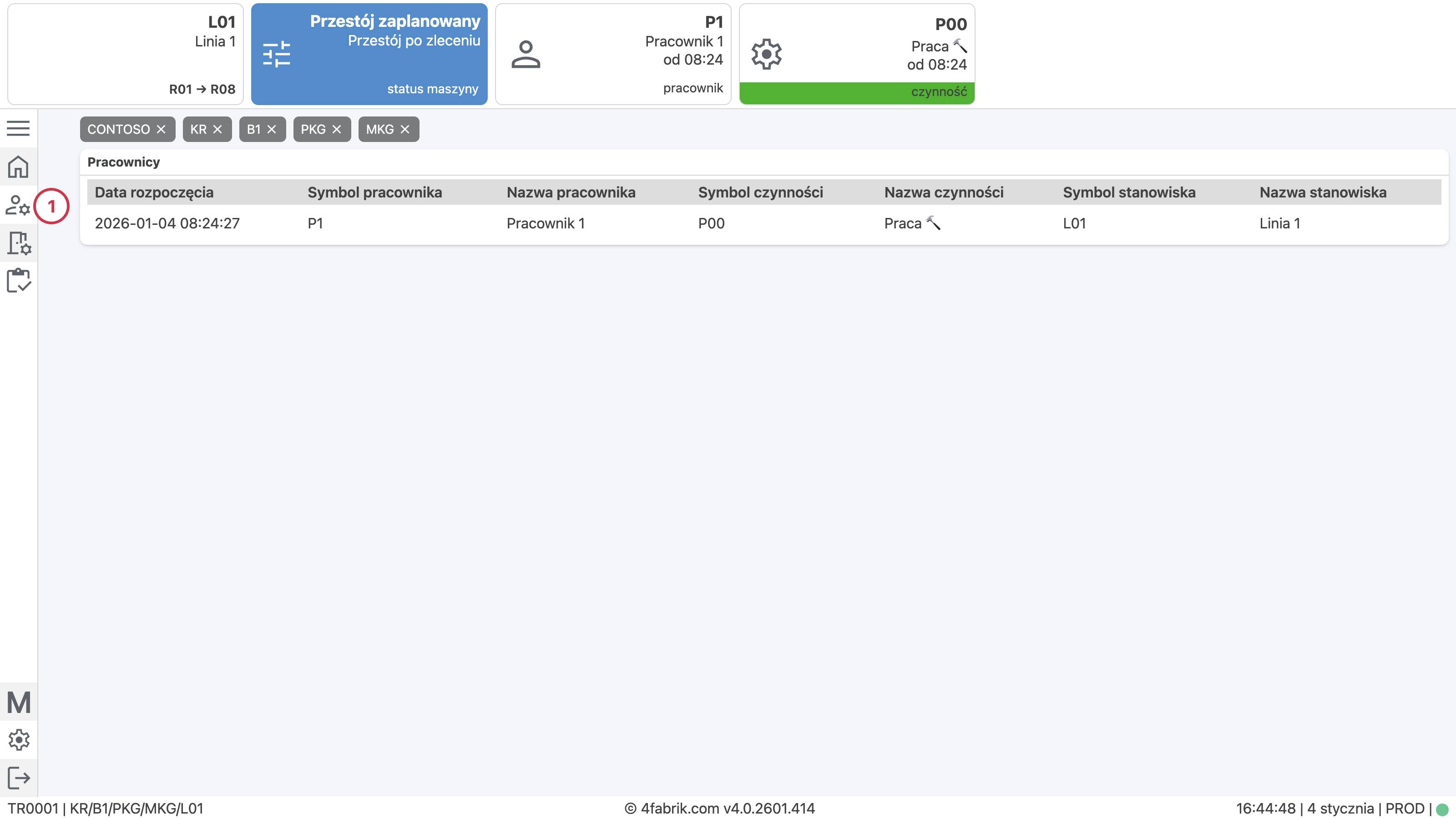Open the P1 Pracownik 1 tile

point(613,54)
